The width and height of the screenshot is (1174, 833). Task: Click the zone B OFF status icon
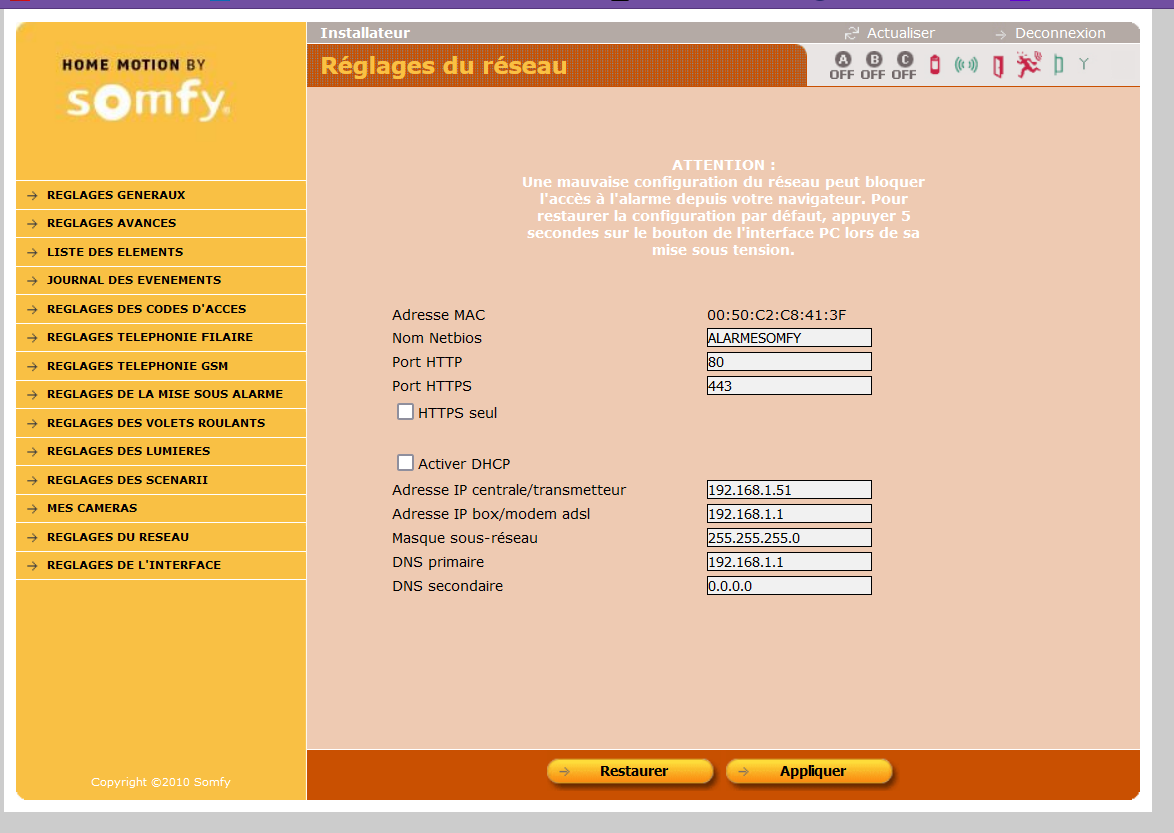tap(873, 66)
